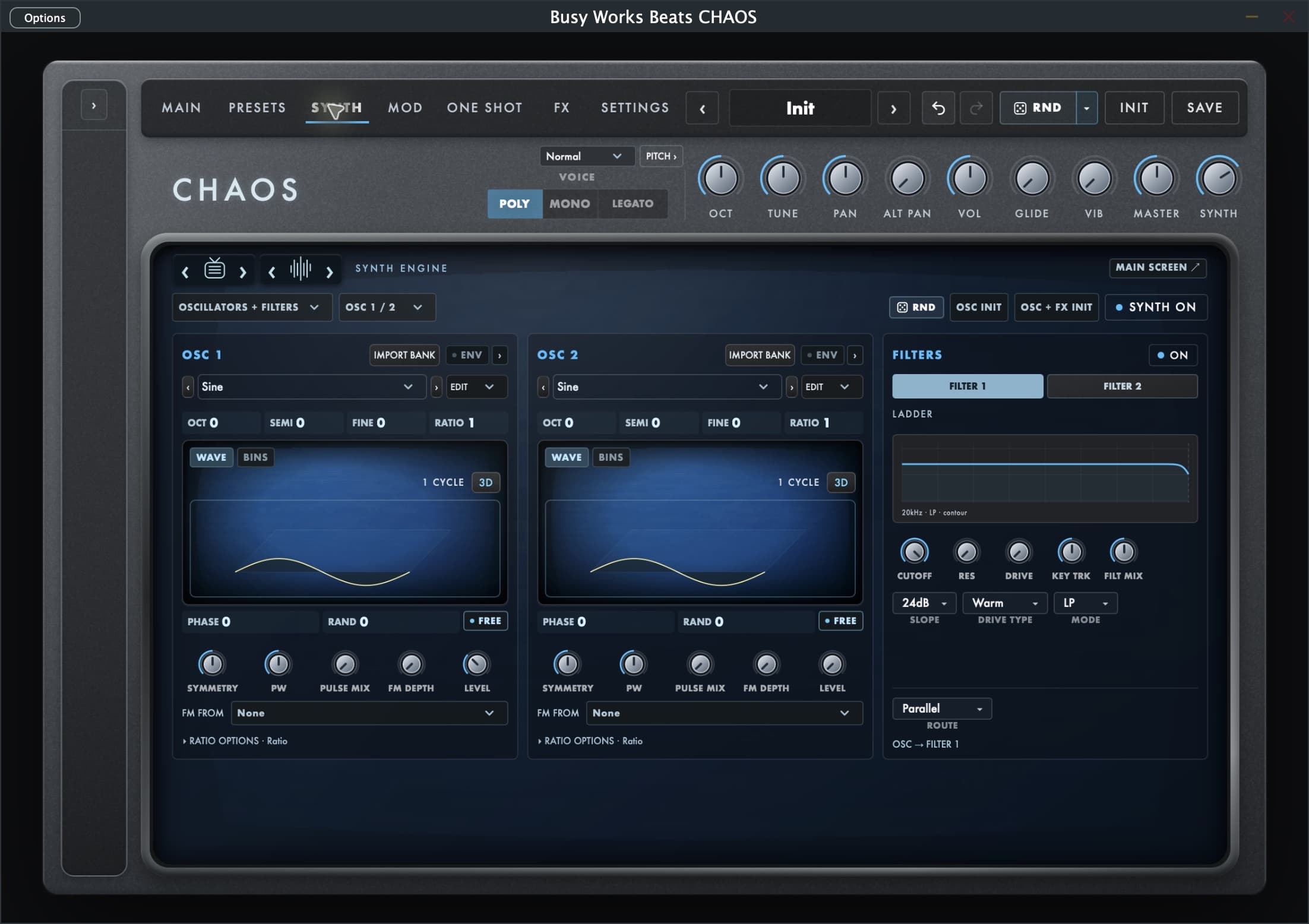The image size is (1309, 924).
Task: Click the top bar RND dice button
Action: point(1038,108)
